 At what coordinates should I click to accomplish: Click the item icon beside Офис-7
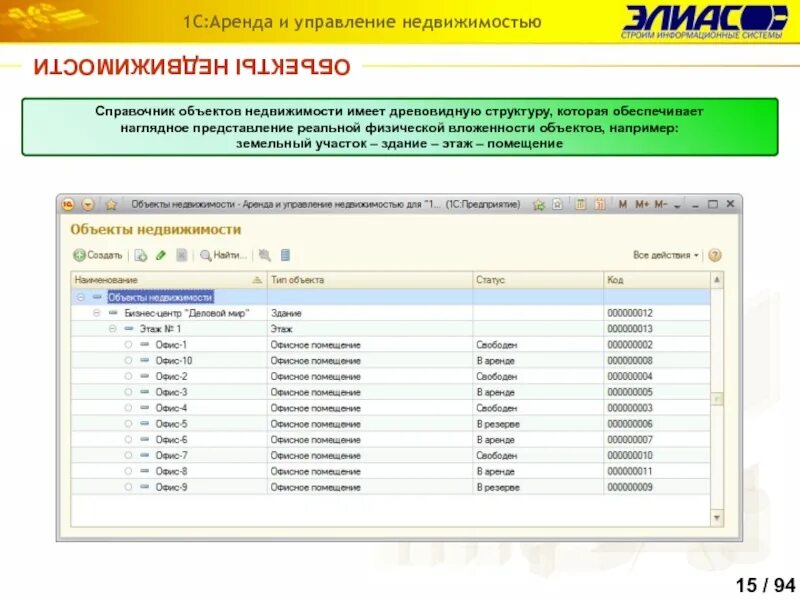click(145, 455)
